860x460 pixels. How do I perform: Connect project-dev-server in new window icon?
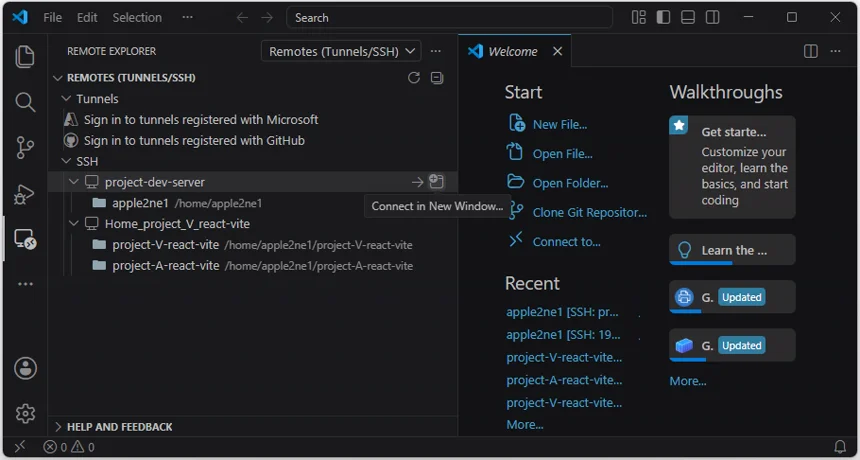click(x=437, y=181)
